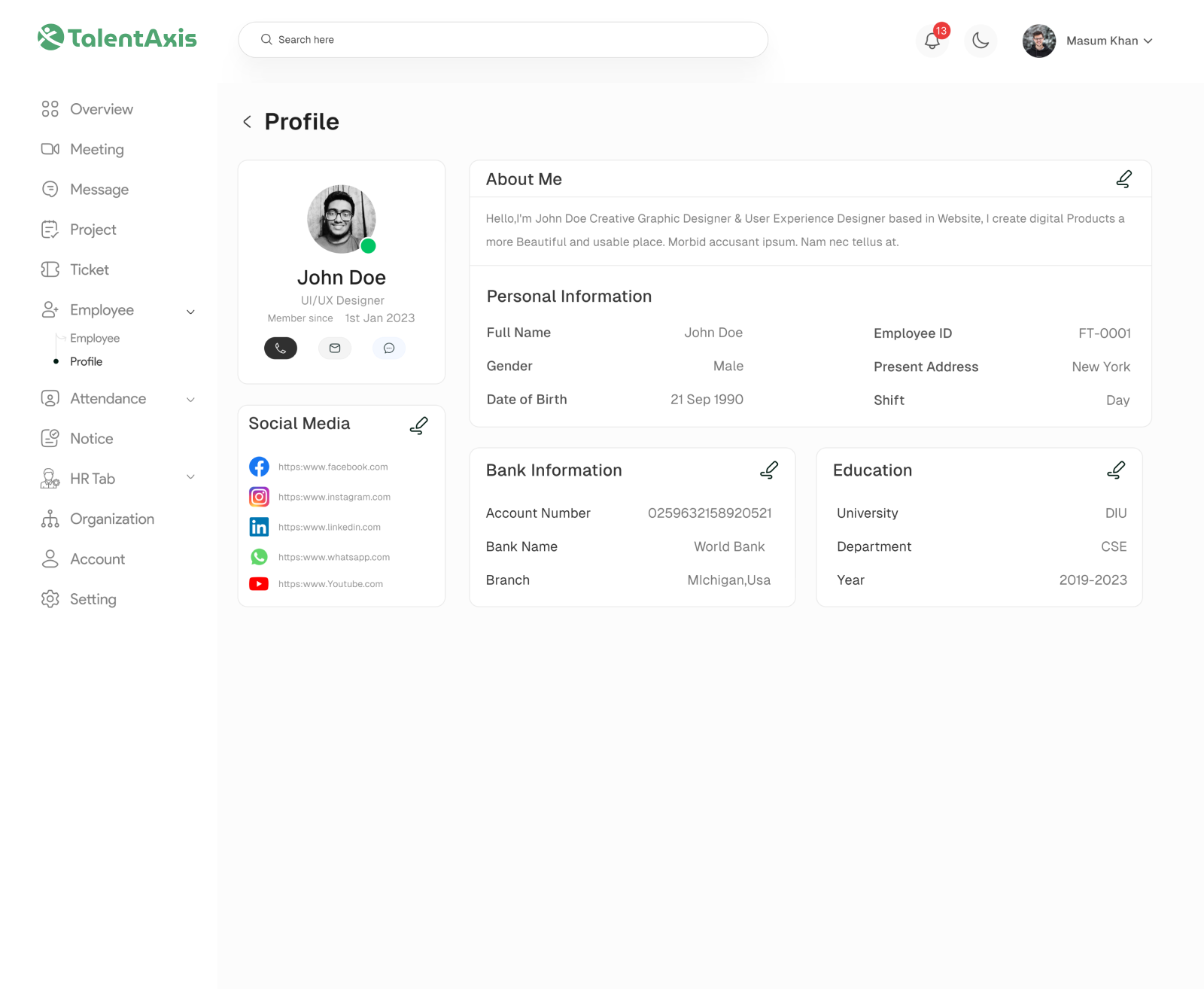The width and height of the screenshot is (1204, 989).
Task: Go back using arrow beside Profile
Action: (x=247, y=122)
